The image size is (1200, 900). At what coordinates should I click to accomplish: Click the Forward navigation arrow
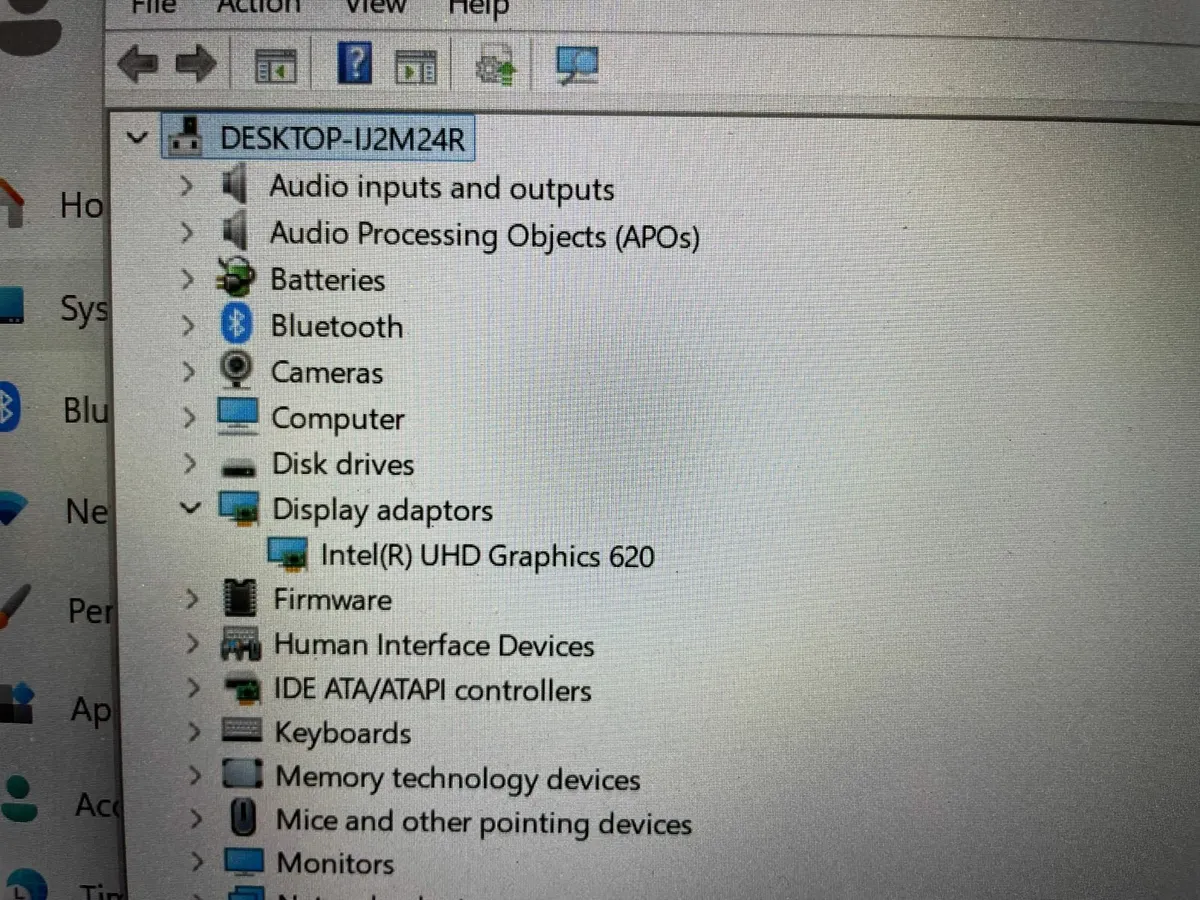(197, 63)
